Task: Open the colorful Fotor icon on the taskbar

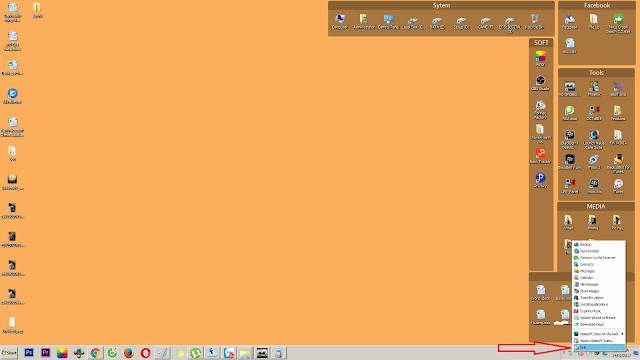Action: point(62,353)
